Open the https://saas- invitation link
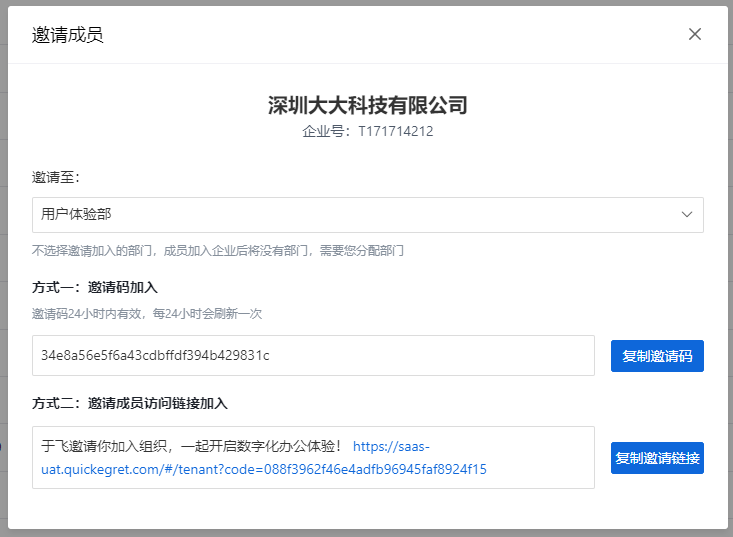The width and height of the screenshot is (733, 537). pos(391,447)
